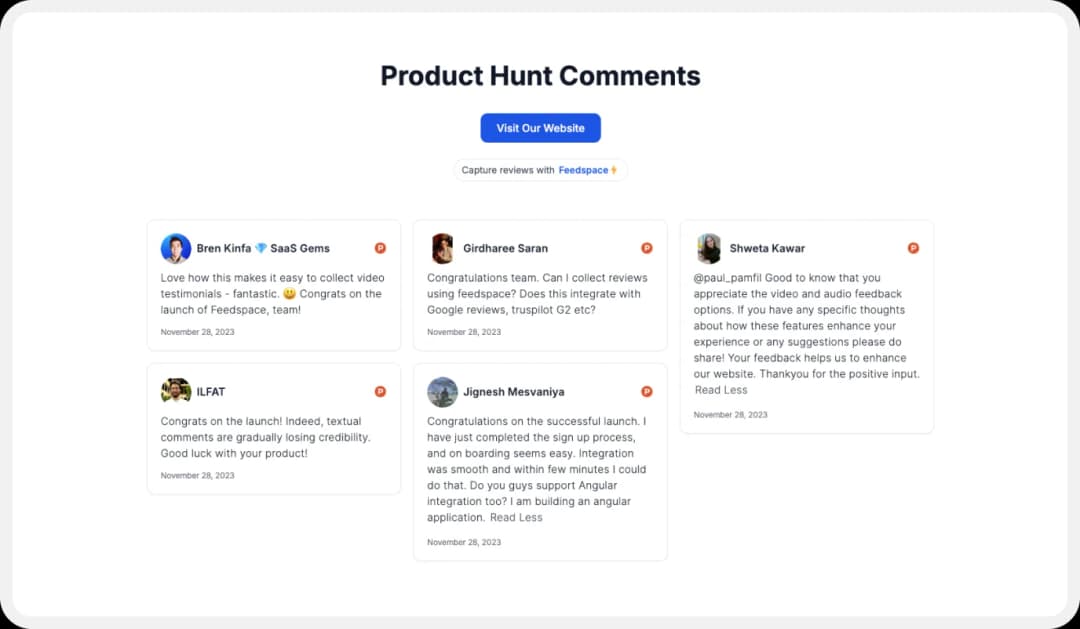Click the Product Hunt Comments heading
This screenshot has height=629, width=1080.
point(540,75)
